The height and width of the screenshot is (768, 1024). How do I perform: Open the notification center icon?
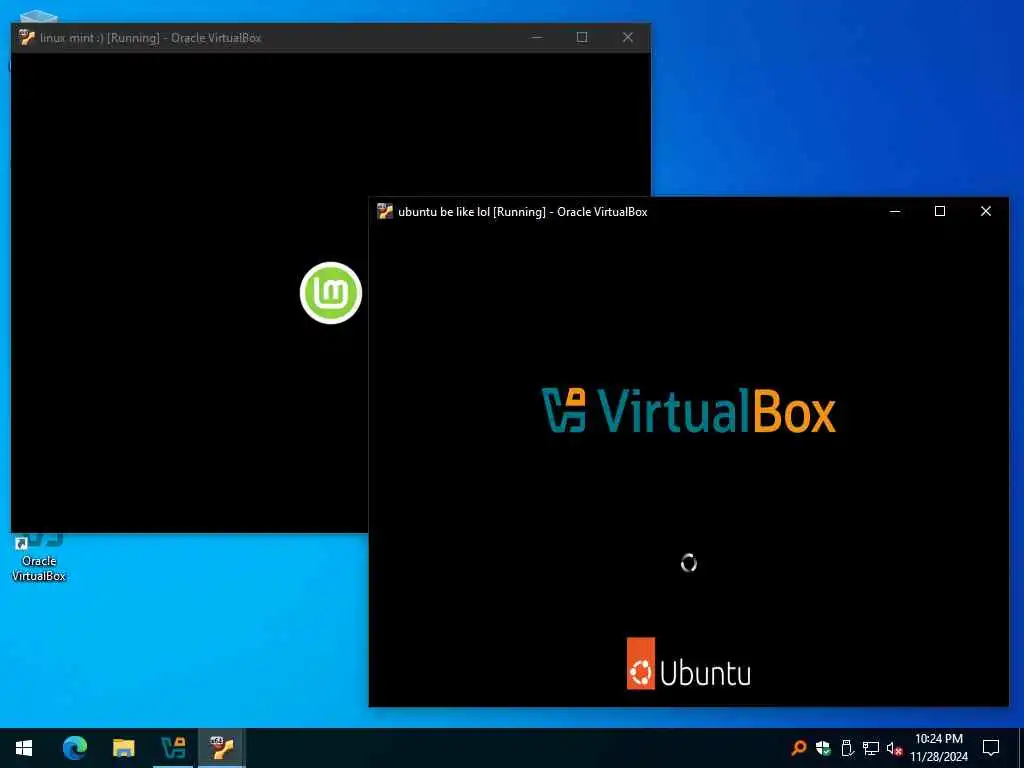(x=991, y=748)
